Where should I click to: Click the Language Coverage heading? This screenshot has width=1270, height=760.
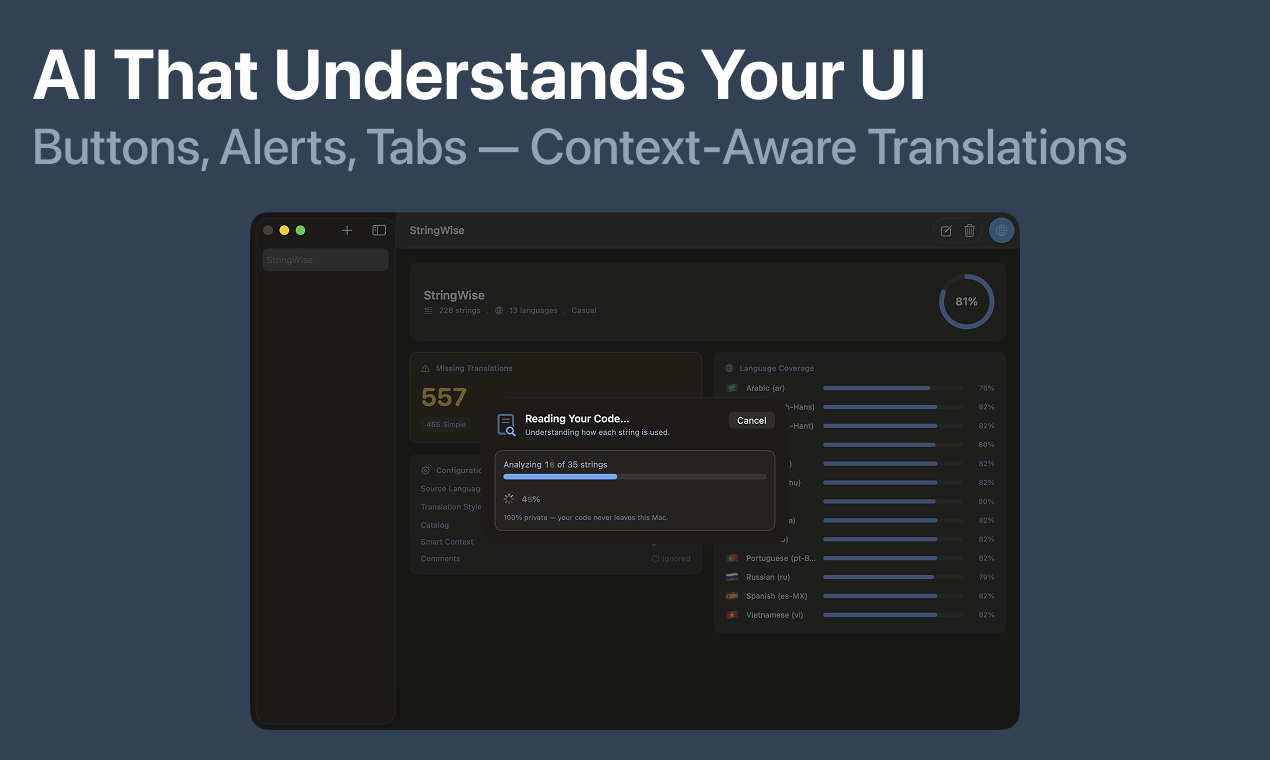[777, 368]
